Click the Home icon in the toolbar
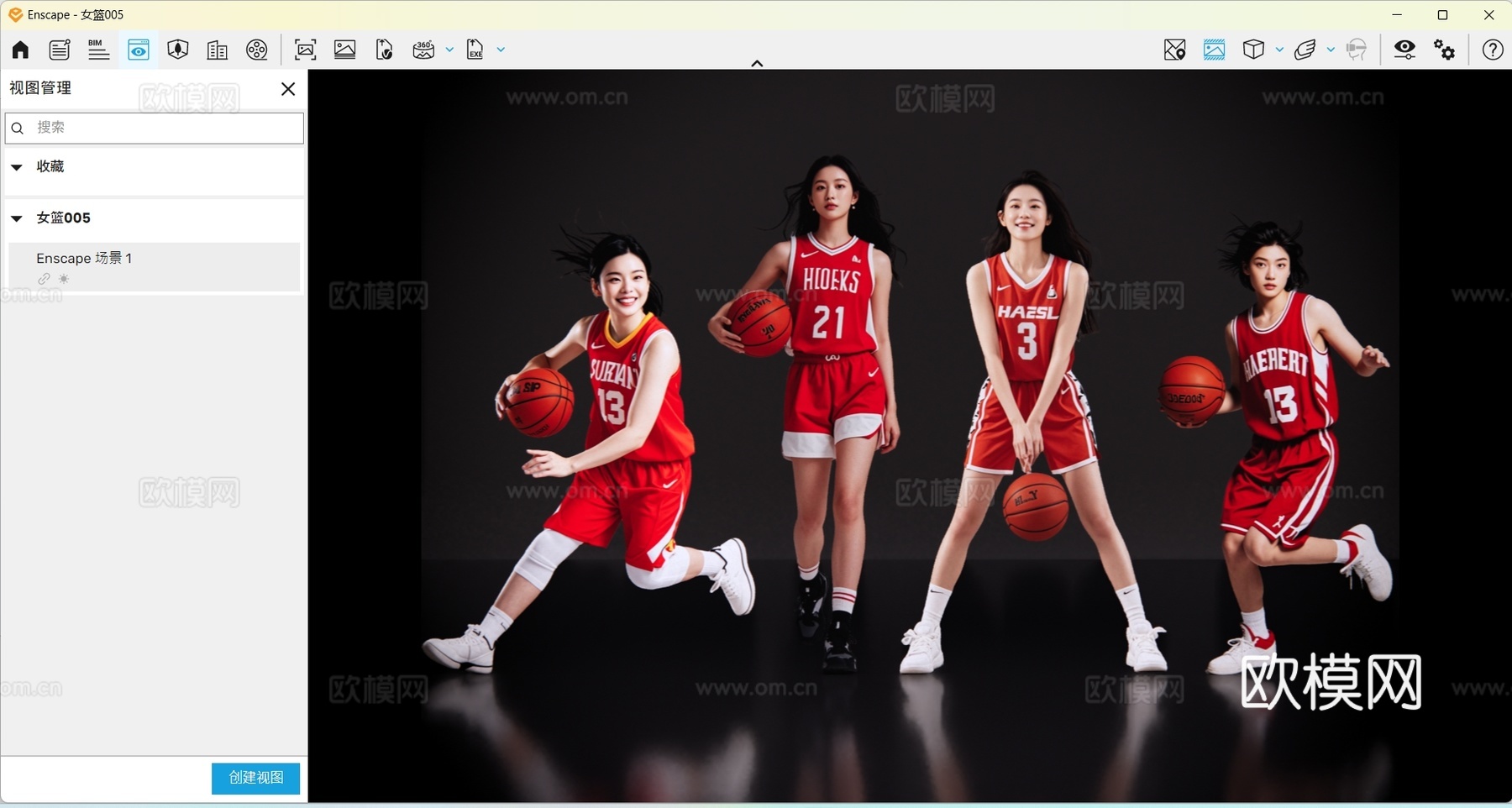The height and width of the screenshot is (808, 1512). [18, 50]
